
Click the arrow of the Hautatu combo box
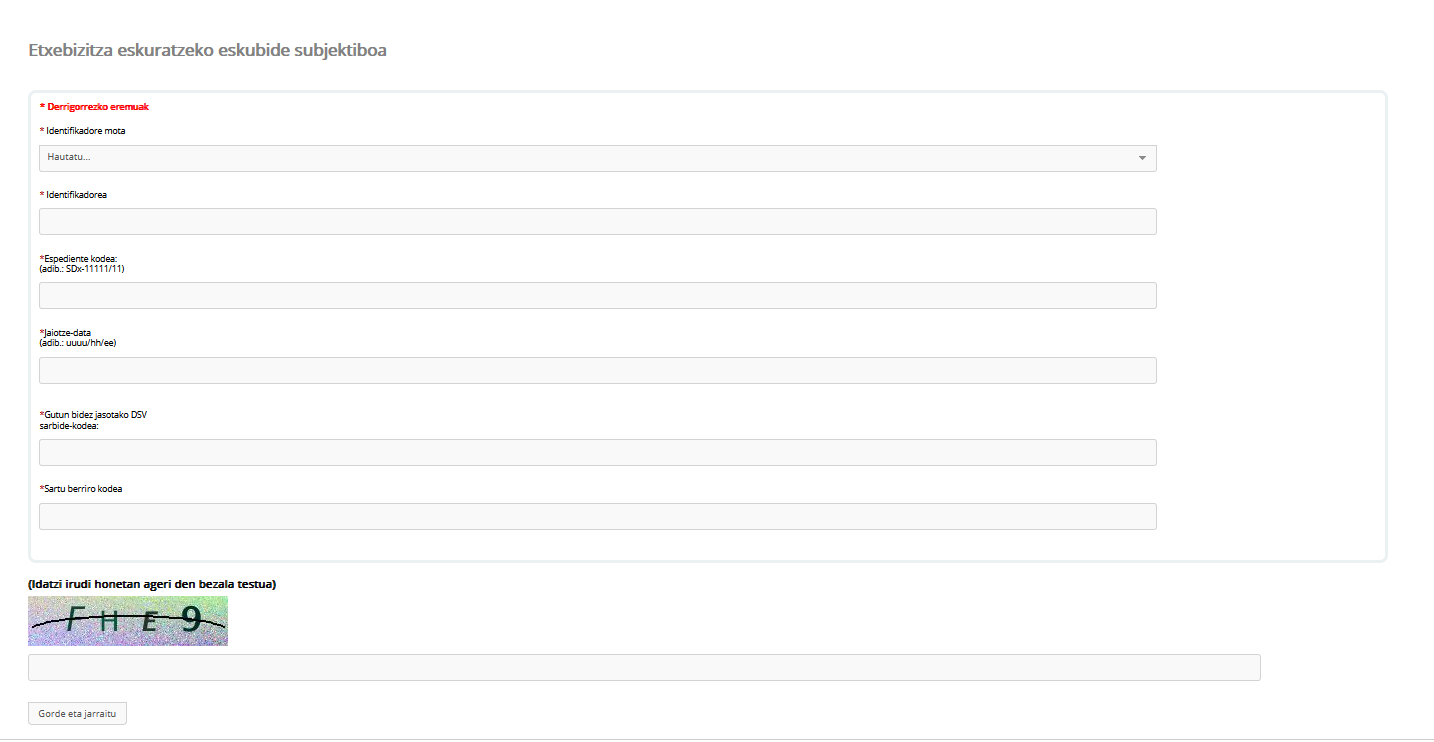pos(1141,158)
